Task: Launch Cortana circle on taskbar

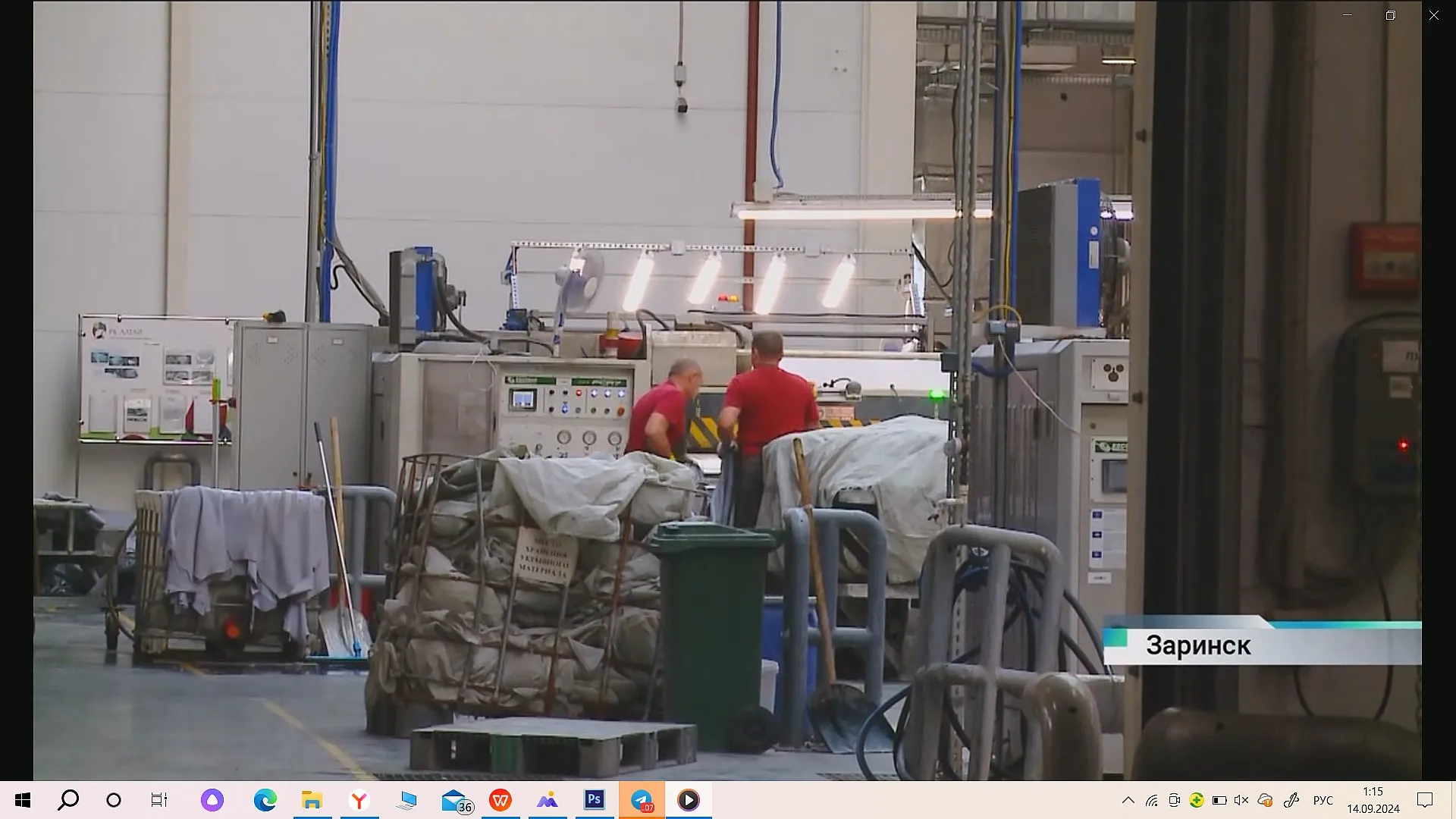Action: [x=114, y=800]
